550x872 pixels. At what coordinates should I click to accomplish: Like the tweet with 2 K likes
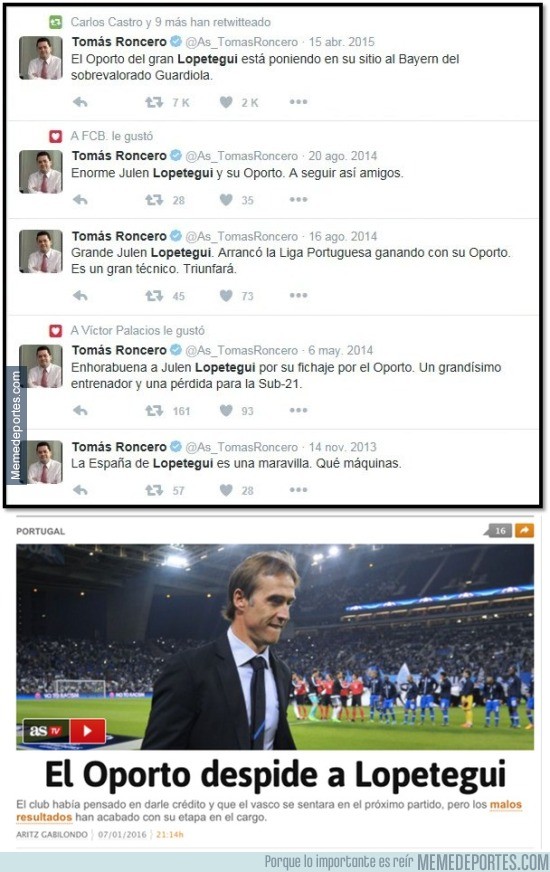point(226,102)
